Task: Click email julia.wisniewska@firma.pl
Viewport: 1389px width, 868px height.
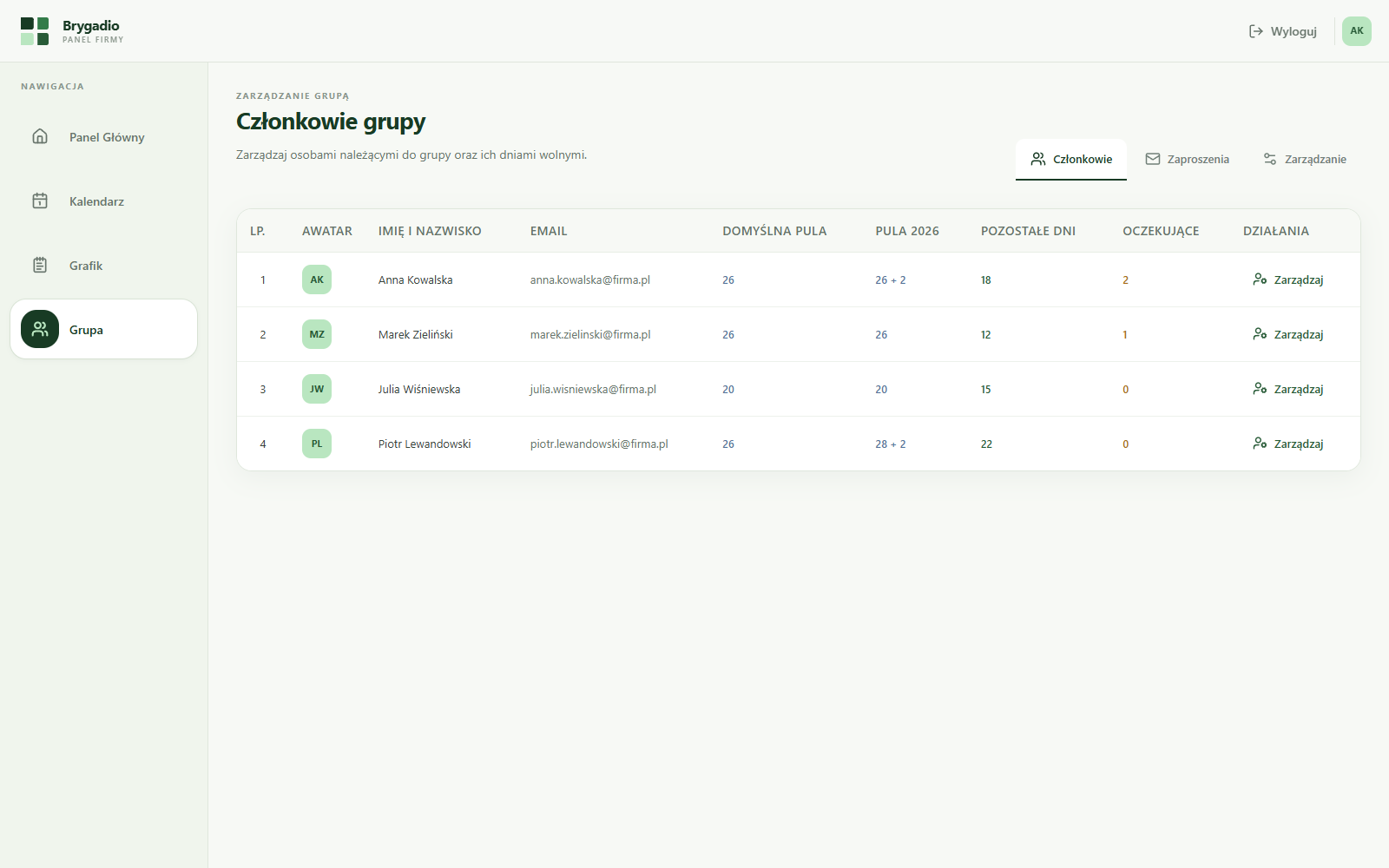Action: click(593, 389)
